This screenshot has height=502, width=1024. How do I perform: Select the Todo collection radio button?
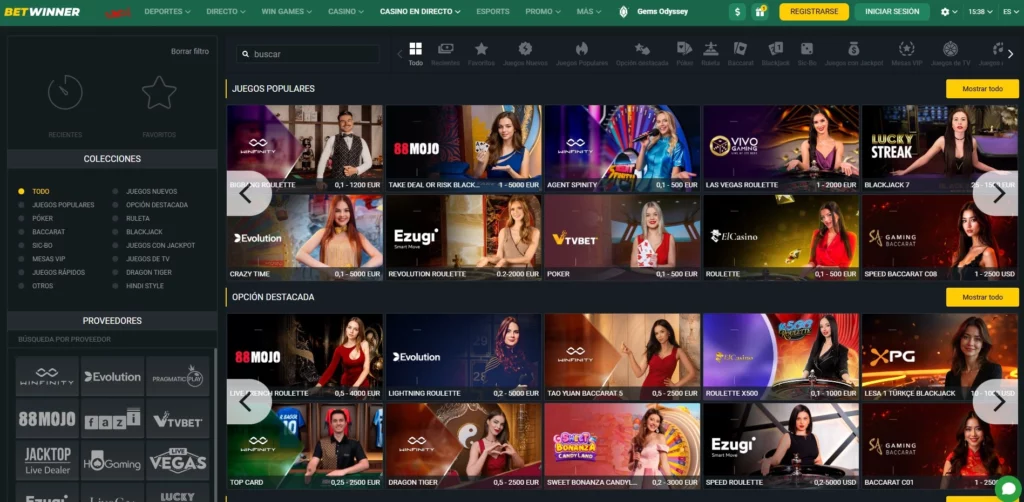(x=22, y=191)
